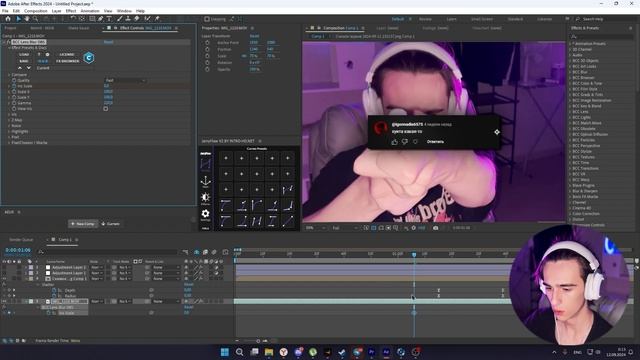Toggle Rotation stopwatch in Properties panel
The height and width of the screenshot is (360, 640).
pos(207,62)
